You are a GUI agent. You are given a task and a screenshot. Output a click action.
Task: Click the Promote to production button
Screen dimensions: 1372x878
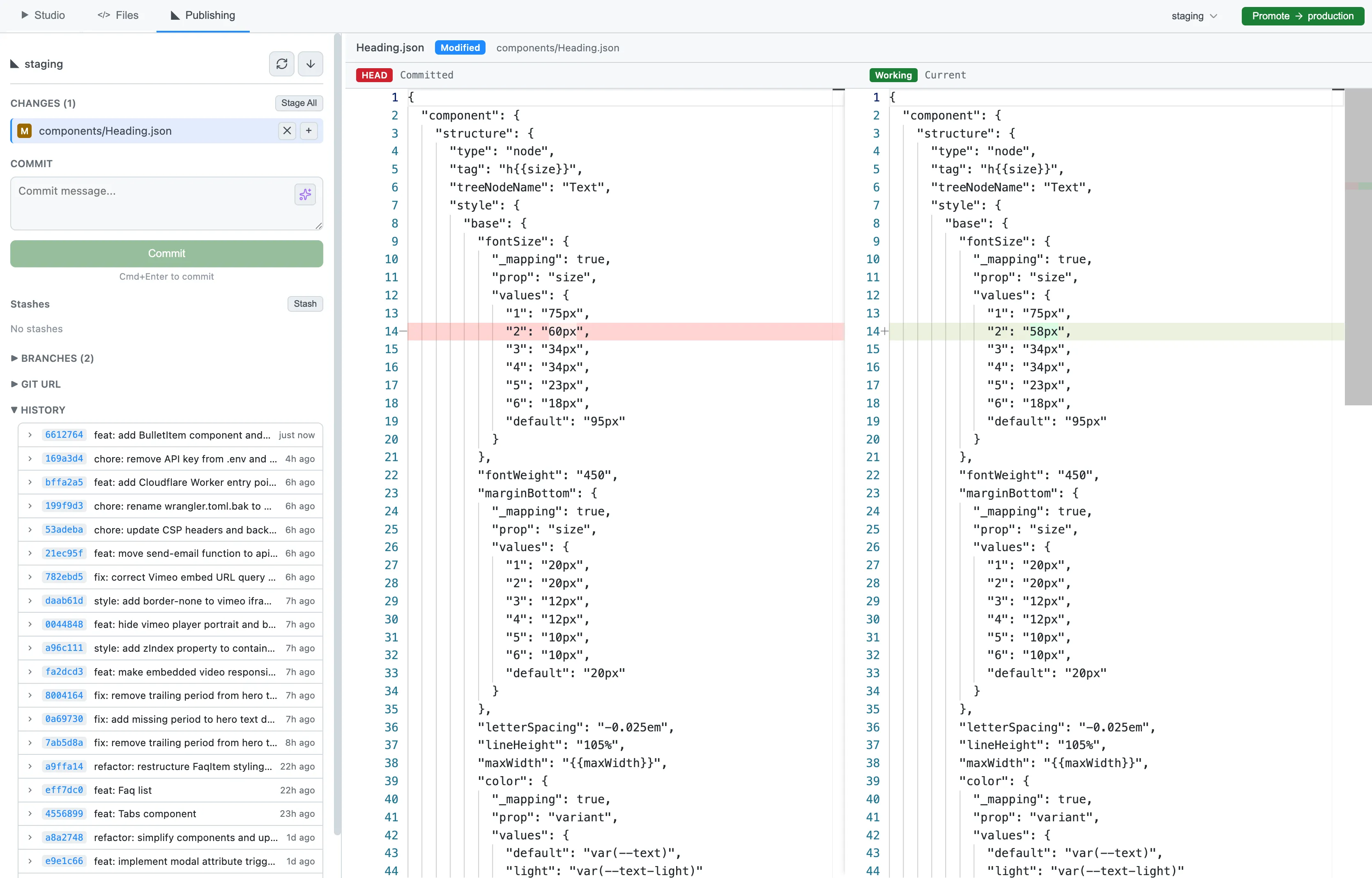(x=1302, y=16)
